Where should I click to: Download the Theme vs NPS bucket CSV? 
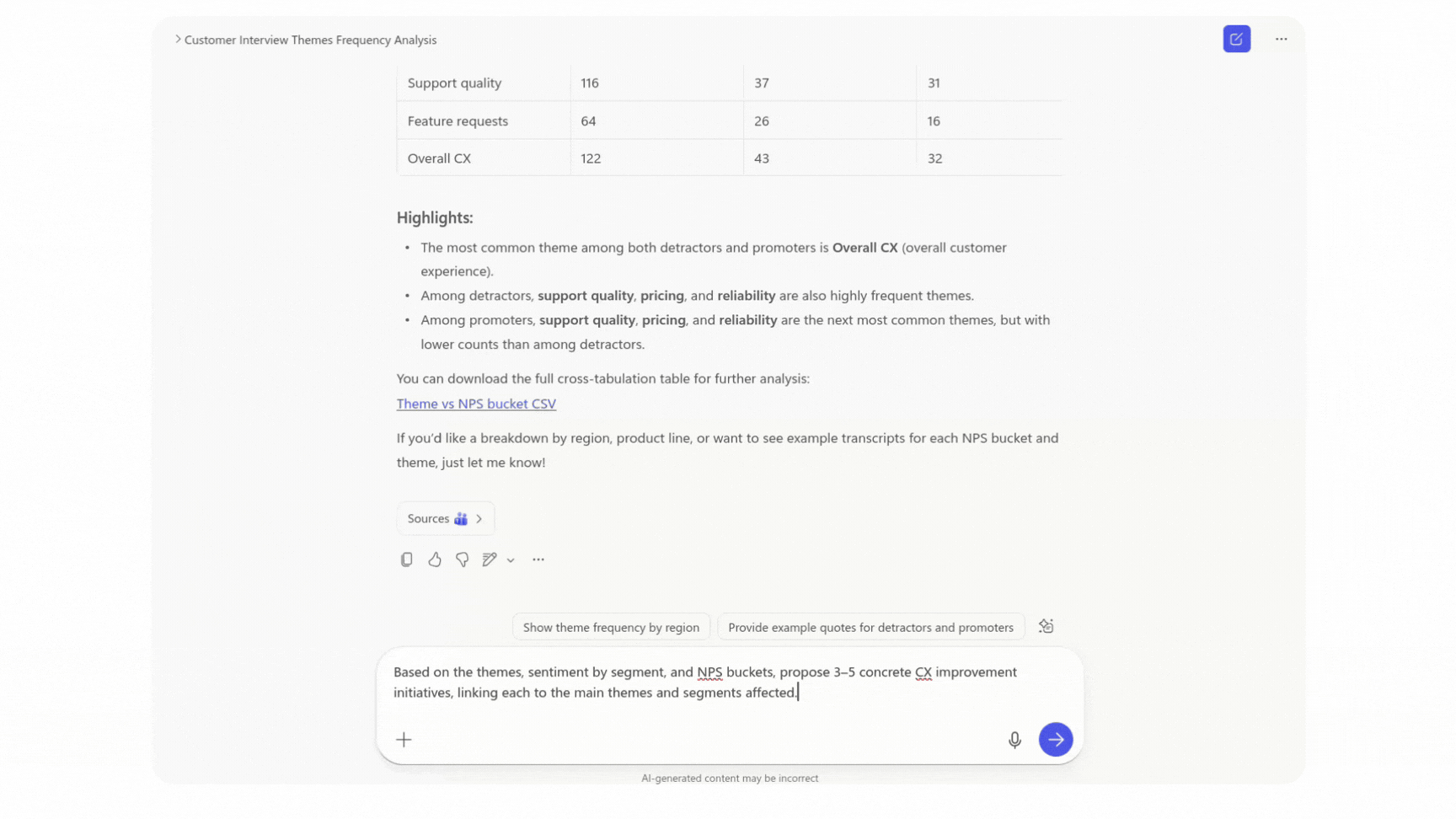pyautogui.click(x=476, y=404)
